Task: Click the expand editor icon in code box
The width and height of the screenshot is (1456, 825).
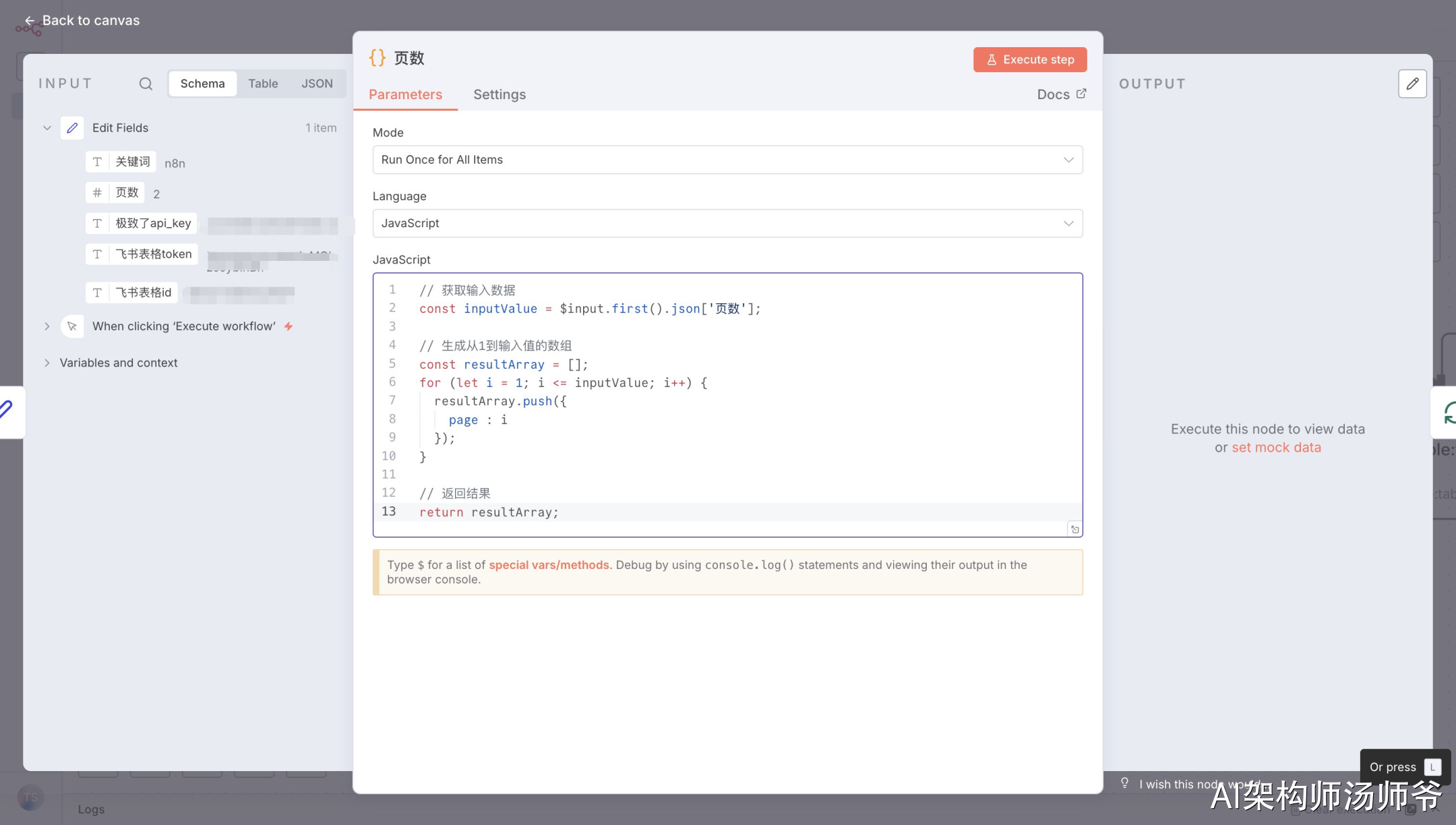Action: (1075, 530)
